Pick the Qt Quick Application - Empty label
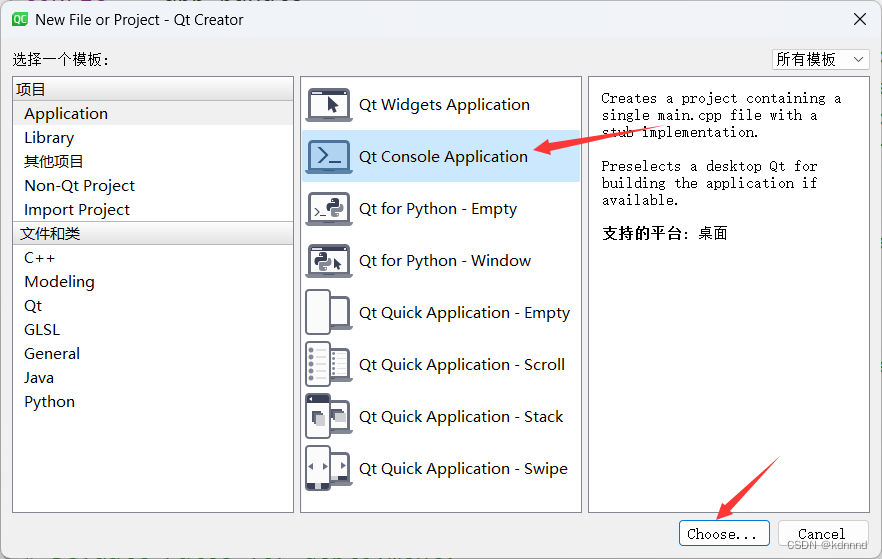The height and width of the screenshot is (559, 882). 465,313
